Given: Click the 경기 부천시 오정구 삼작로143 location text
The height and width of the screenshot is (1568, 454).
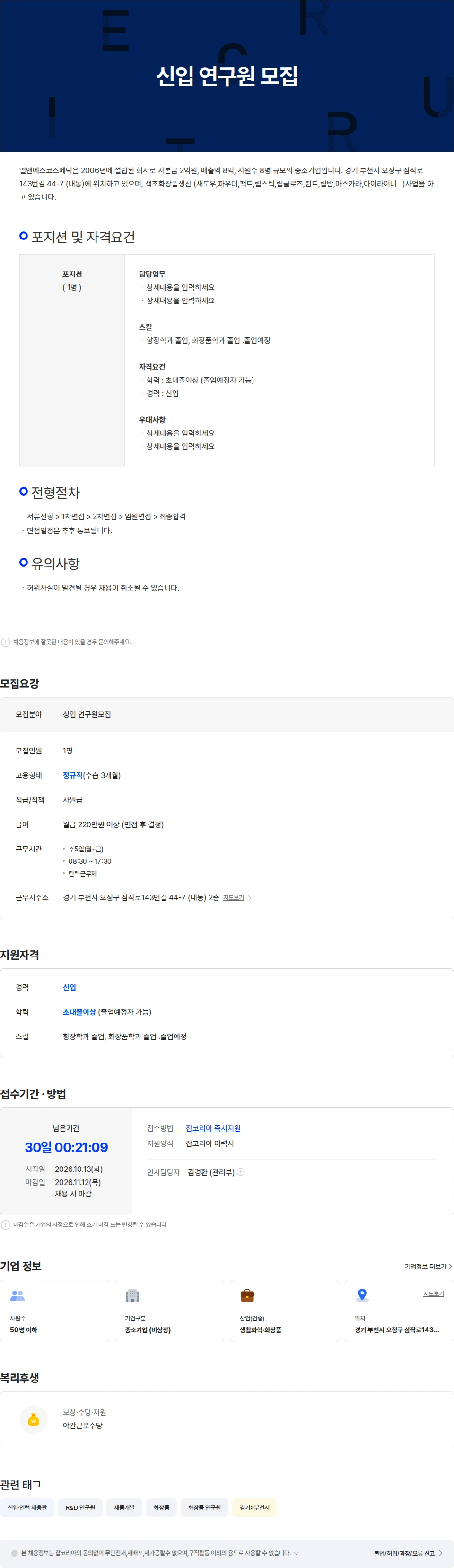Looking at the screenshot, I should pyautogui.click(x=397, y=1329).
